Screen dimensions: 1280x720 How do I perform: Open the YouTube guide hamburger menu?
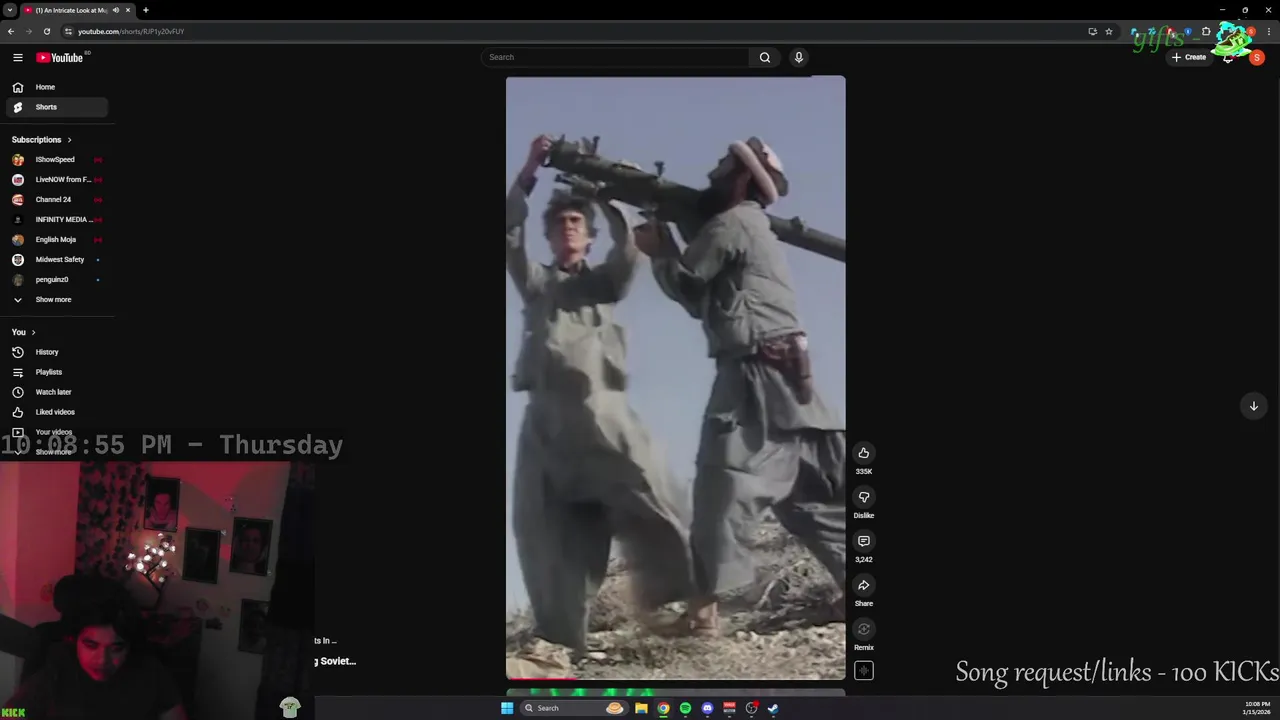[x=17, y=57]
